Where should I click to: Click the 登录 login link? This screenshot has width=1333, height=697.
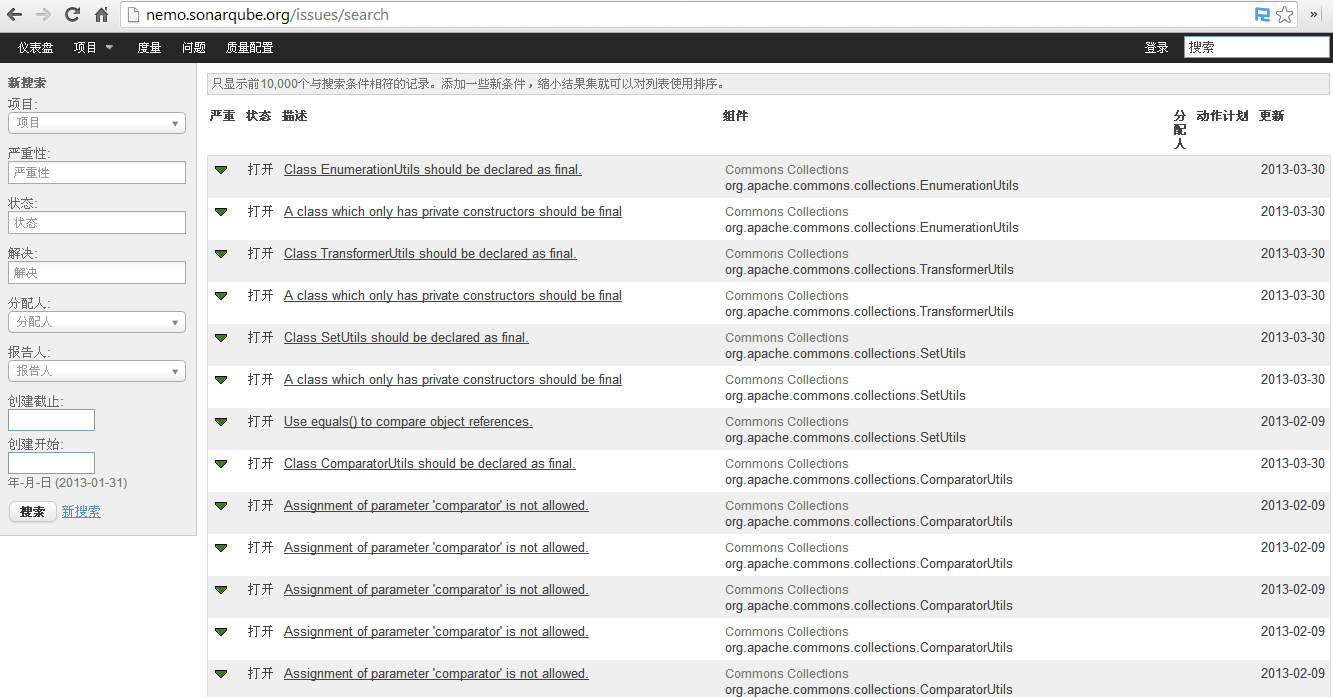point(1156,48)
